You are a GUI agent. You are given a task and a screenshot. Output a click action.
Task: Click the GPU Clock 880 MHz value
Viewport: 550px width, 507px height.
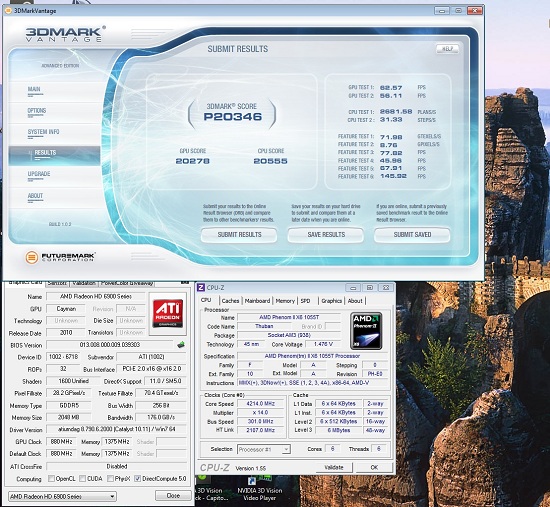click(x=61, y=441)
